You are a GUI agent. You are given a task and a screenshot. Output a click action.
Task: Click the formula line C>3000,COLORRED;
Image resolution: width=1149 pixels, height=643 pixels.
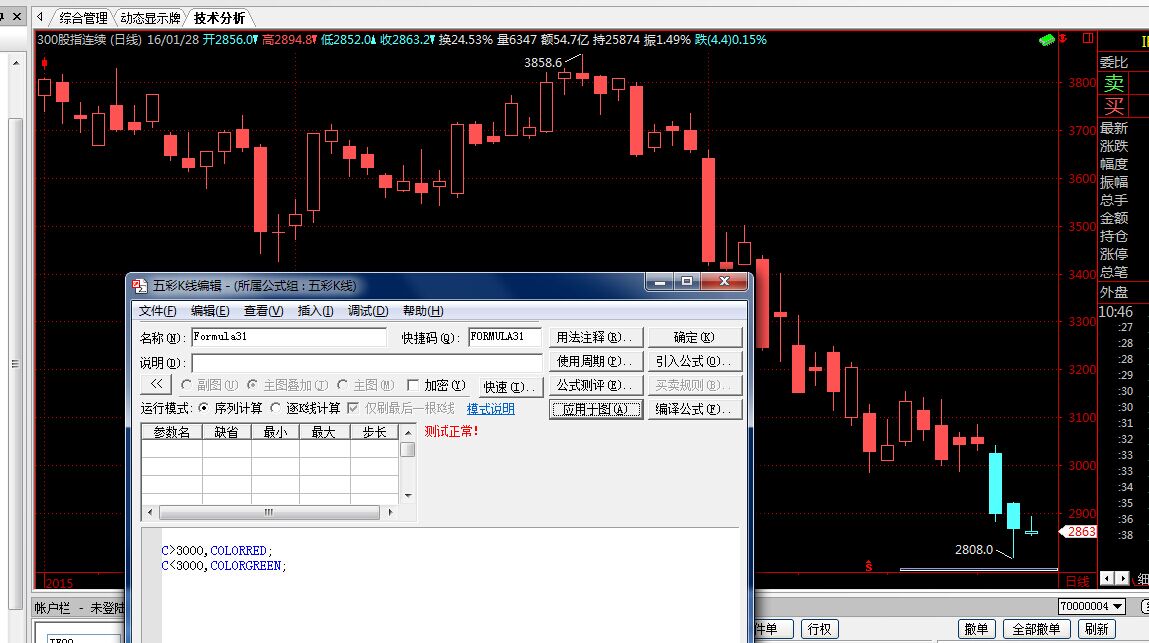click(x=216, y=551)
